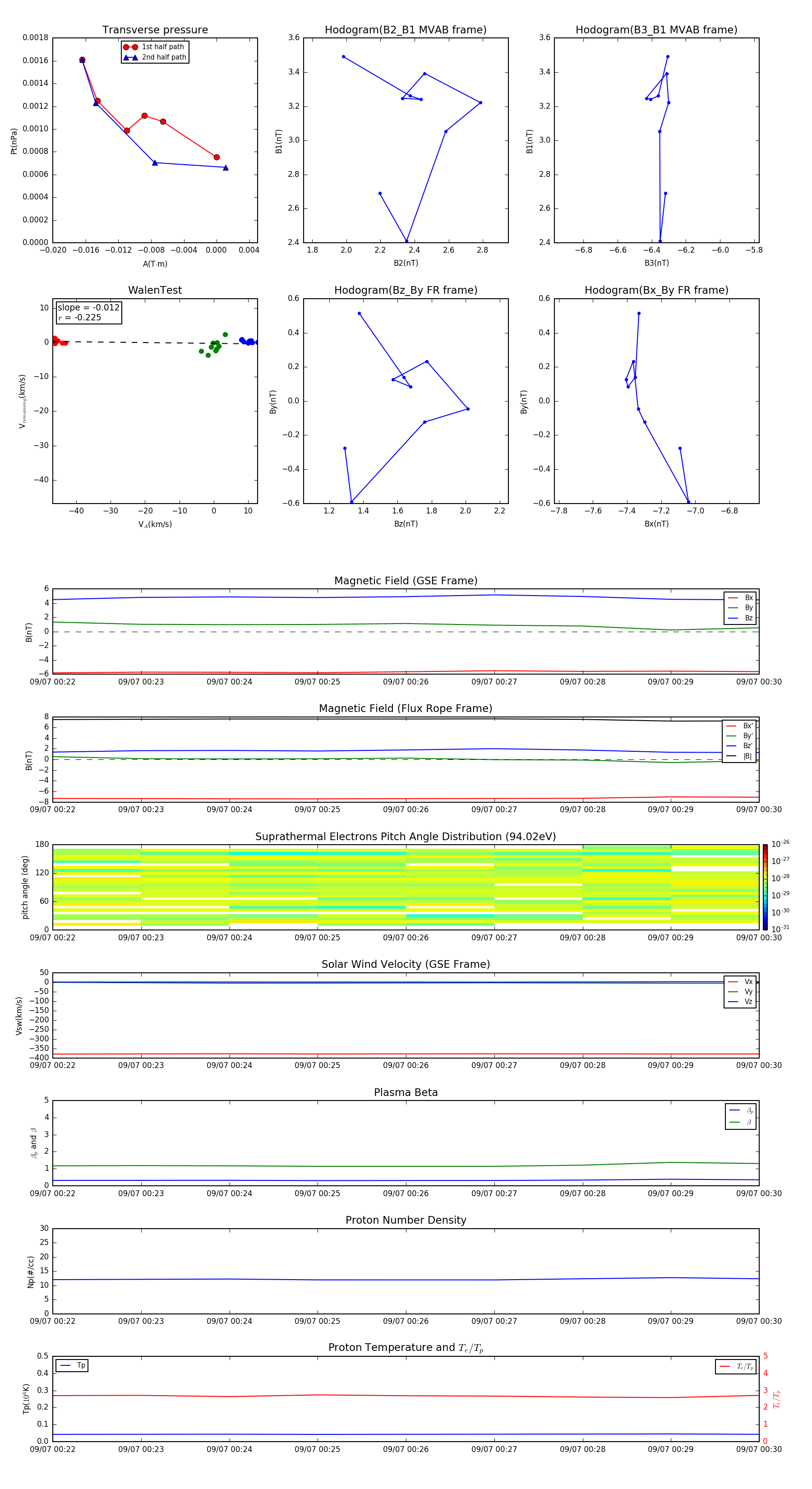812x1489 pixels.
Task: Select the Bx legend entry in GSE Magnetic Field
Action: [740, 598]
